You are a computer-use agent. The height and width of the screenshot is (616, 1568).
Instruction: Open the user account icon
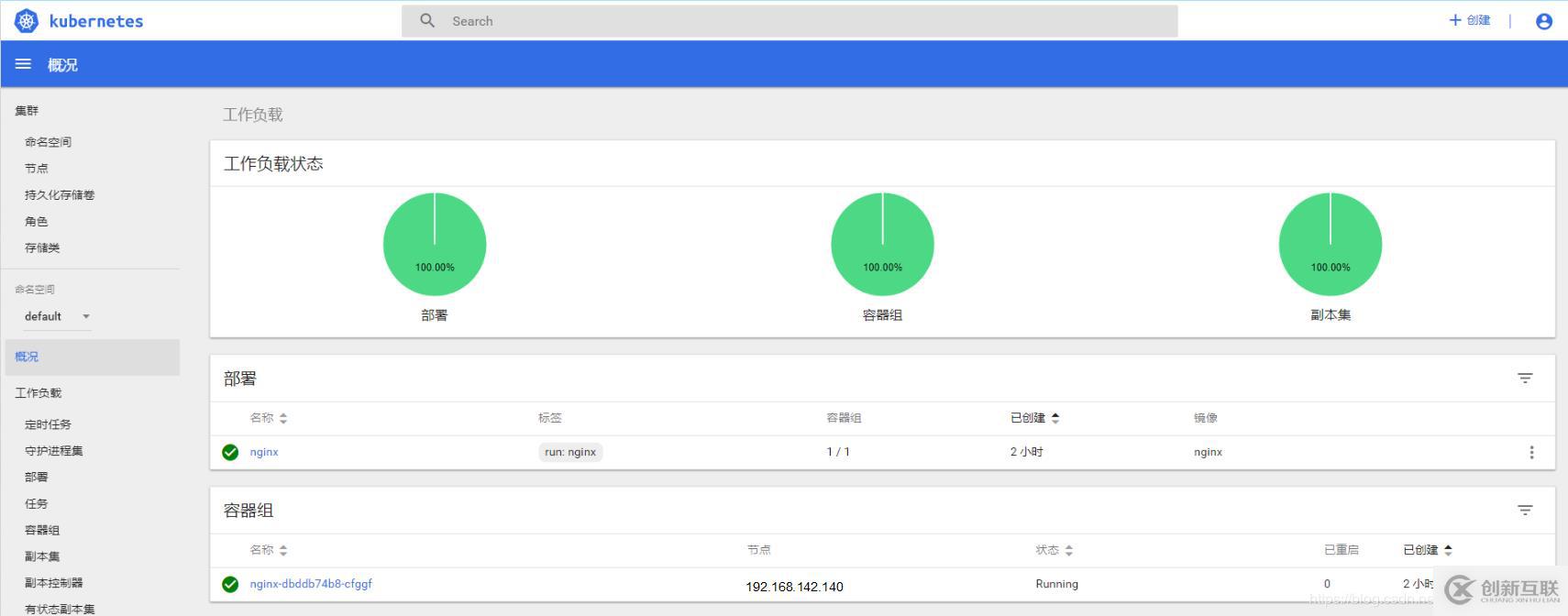1544,21
